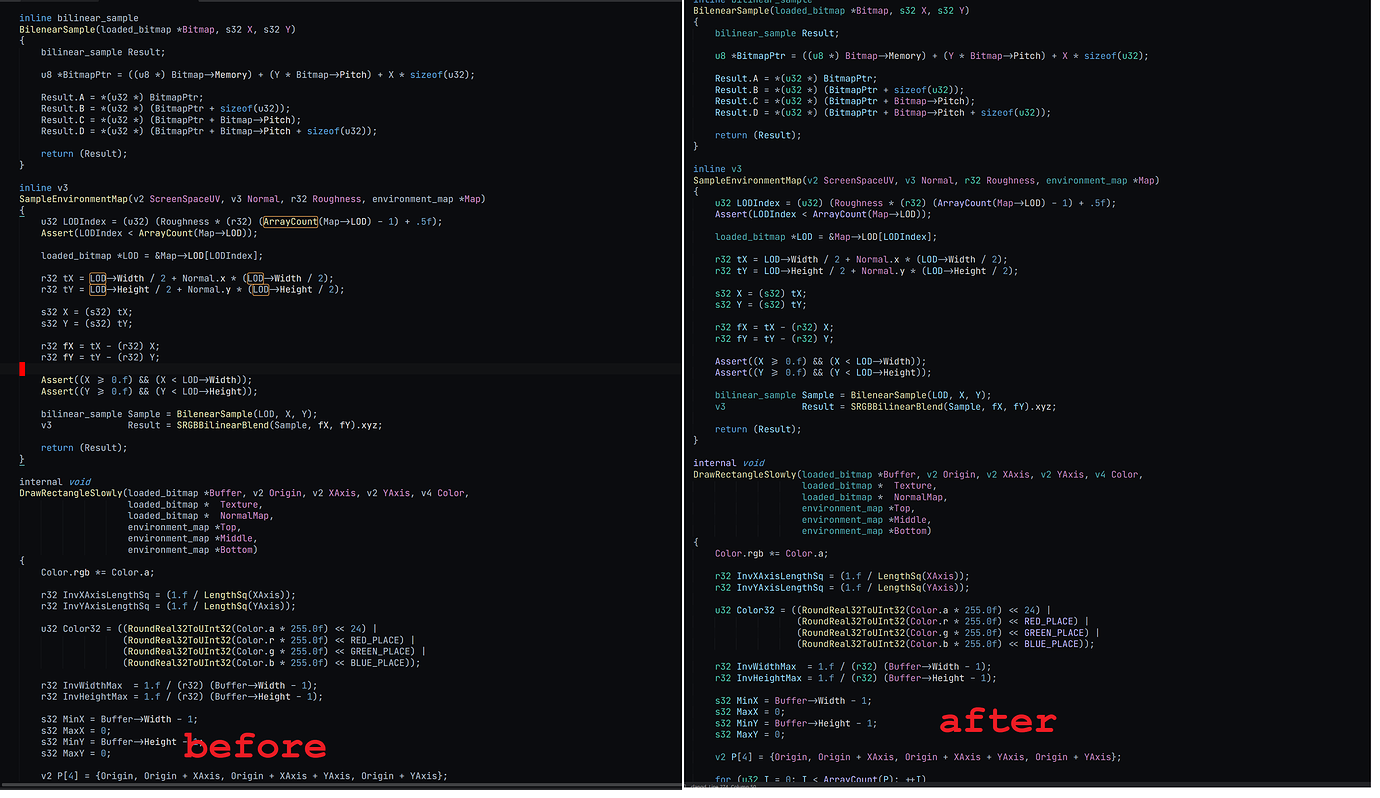1380x798 pixels.
Task: Click DrawRectangleSlowly signature in before pane
Action: tap(243, 493)
